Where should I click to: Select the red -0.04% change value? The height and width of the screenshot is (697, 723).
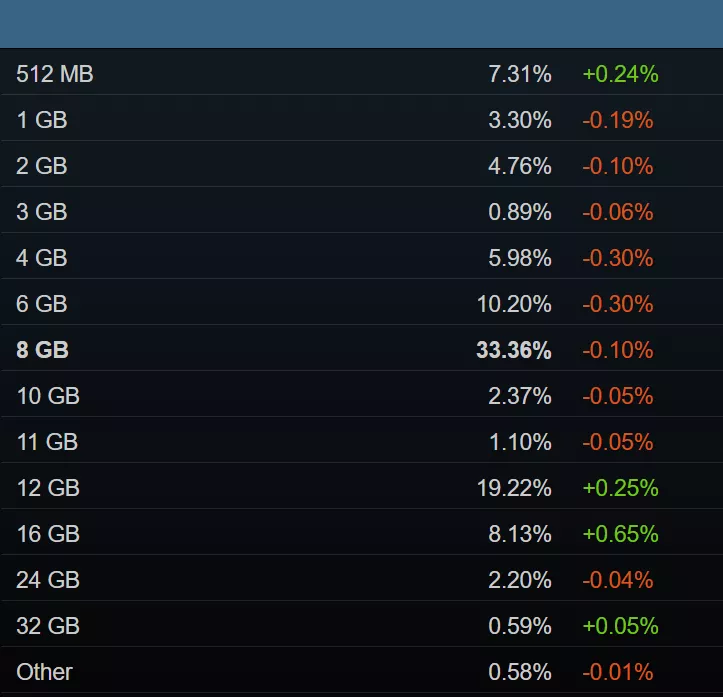(617, 580)
